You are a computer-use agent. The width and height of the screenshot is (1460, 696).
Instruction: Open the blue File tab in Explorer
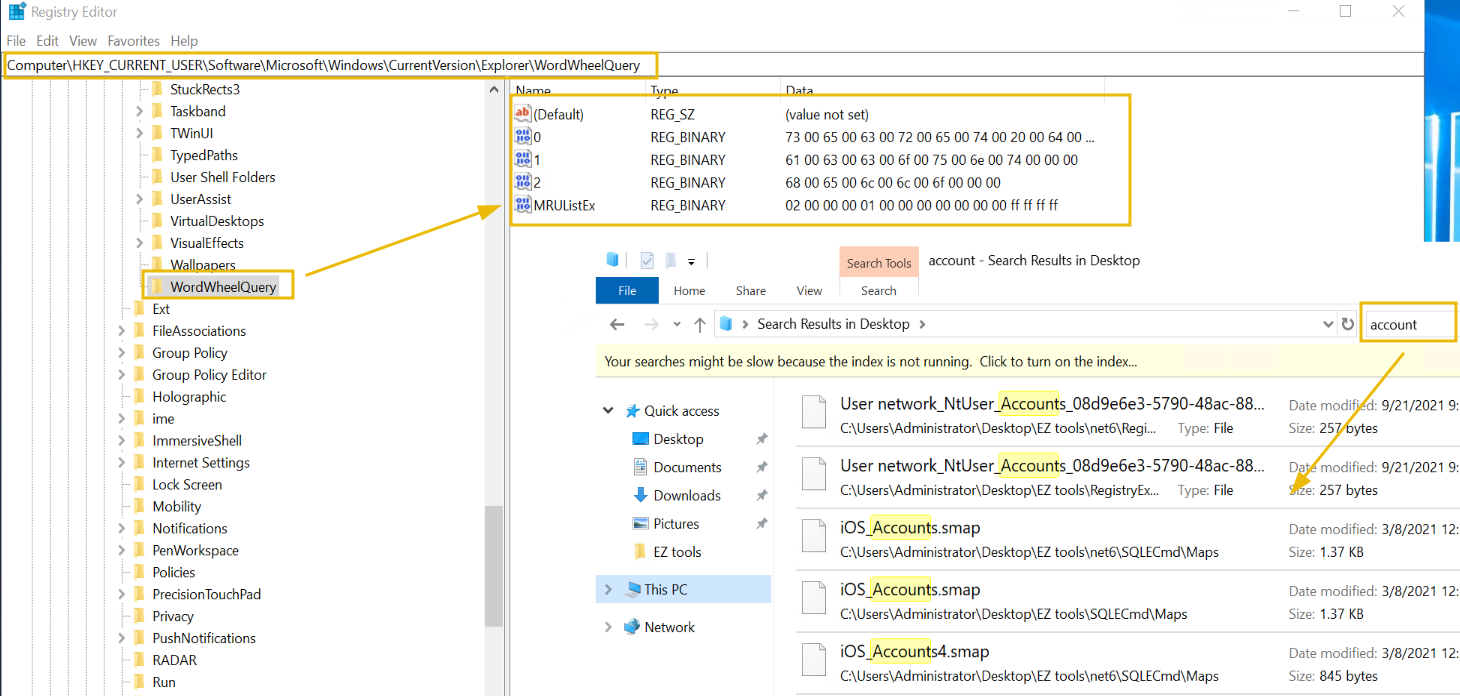coord(627,291)
